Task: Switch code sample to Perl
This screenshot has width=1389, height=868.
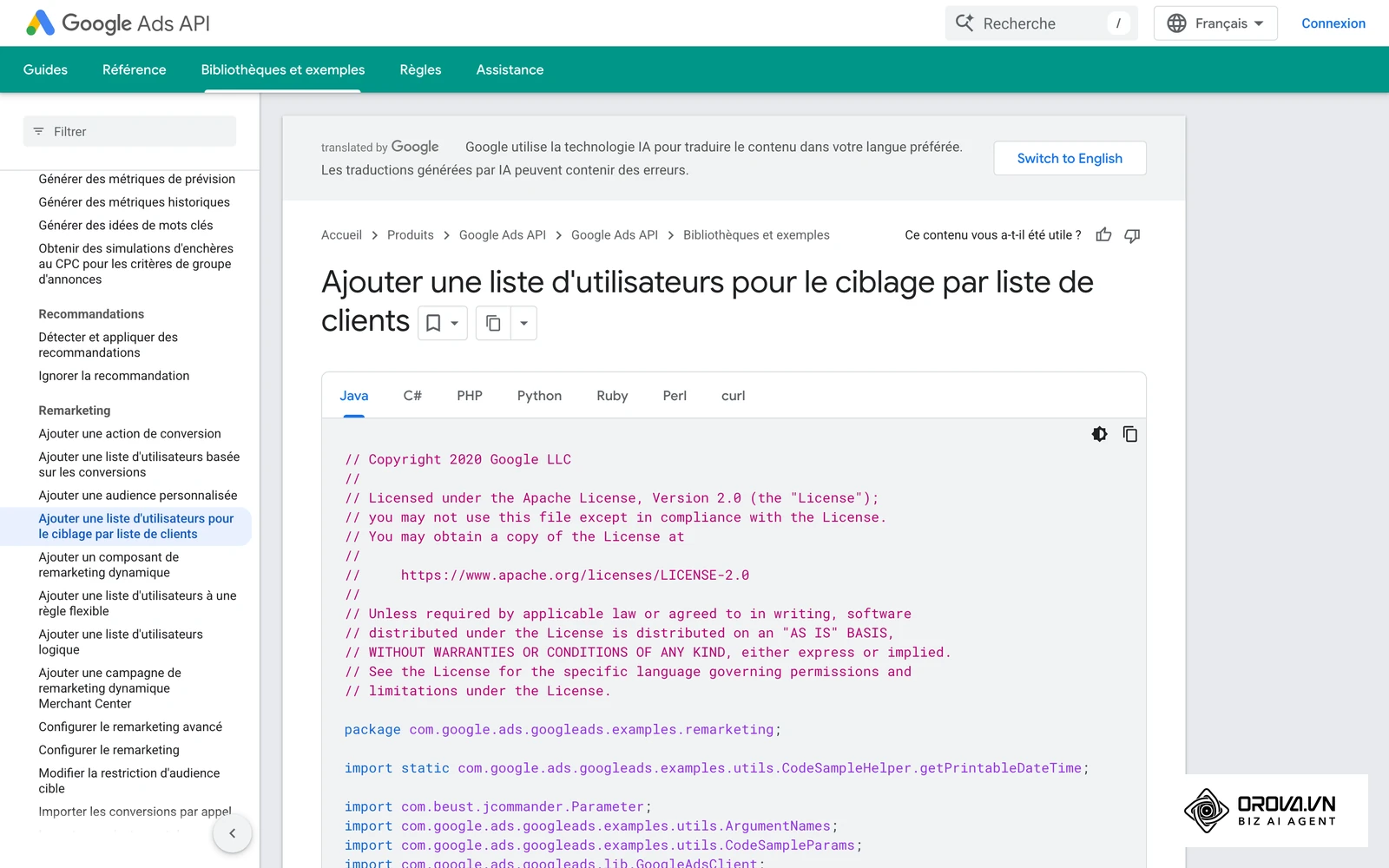Action: click(675, 396)
